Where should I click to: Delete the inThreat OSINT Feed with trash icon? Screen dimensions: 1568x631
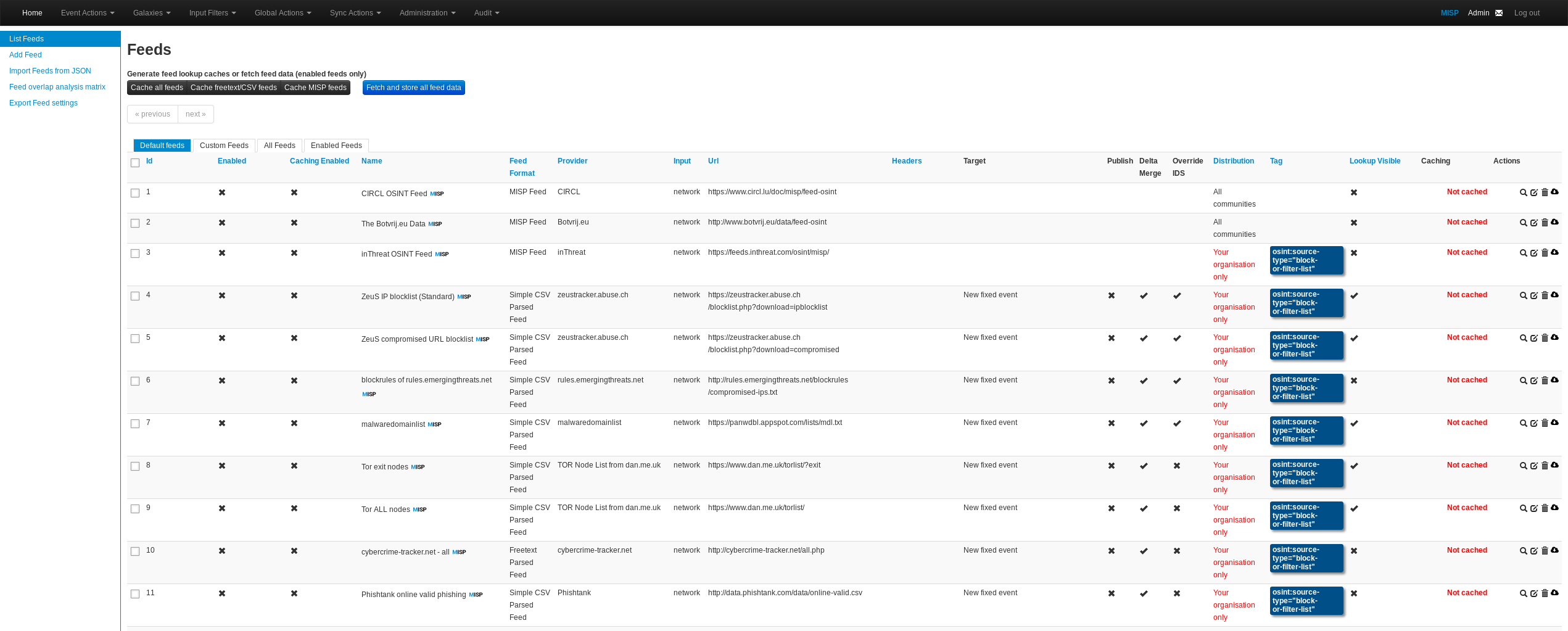click(1545, 253)
